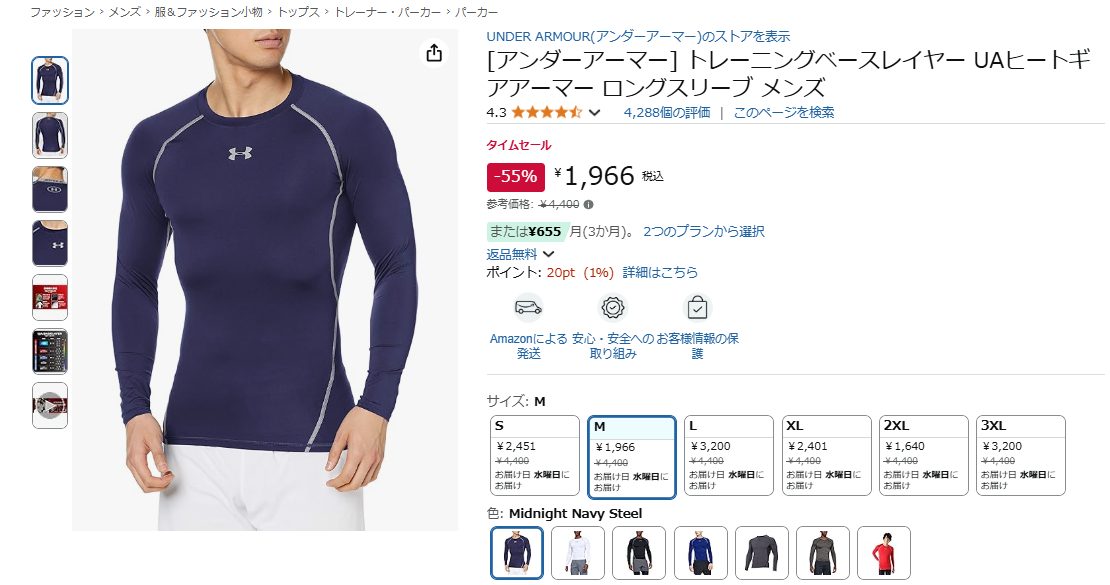Viewport: 1110px width, 585px height.
Task: Click the reference price info icon
Action: 588,205
